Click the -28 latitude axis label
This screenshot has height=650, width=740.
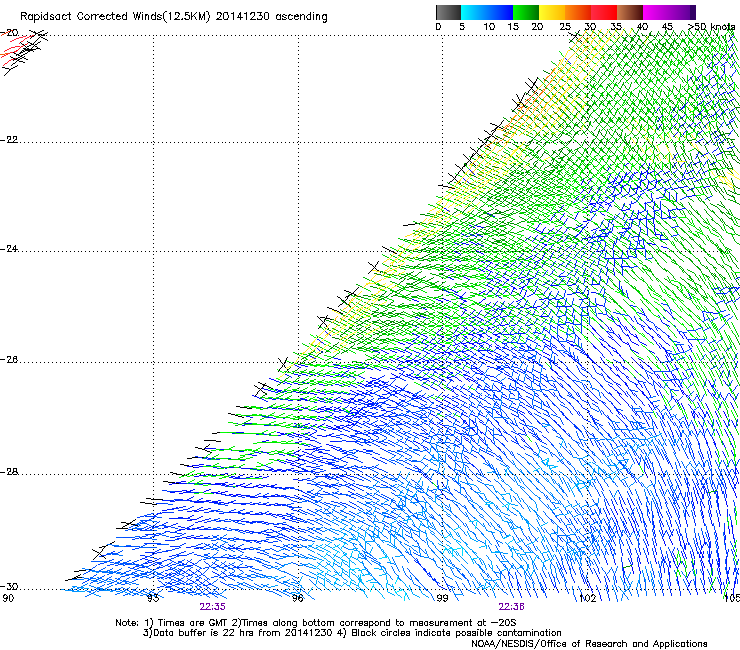[x=9, y=472]
